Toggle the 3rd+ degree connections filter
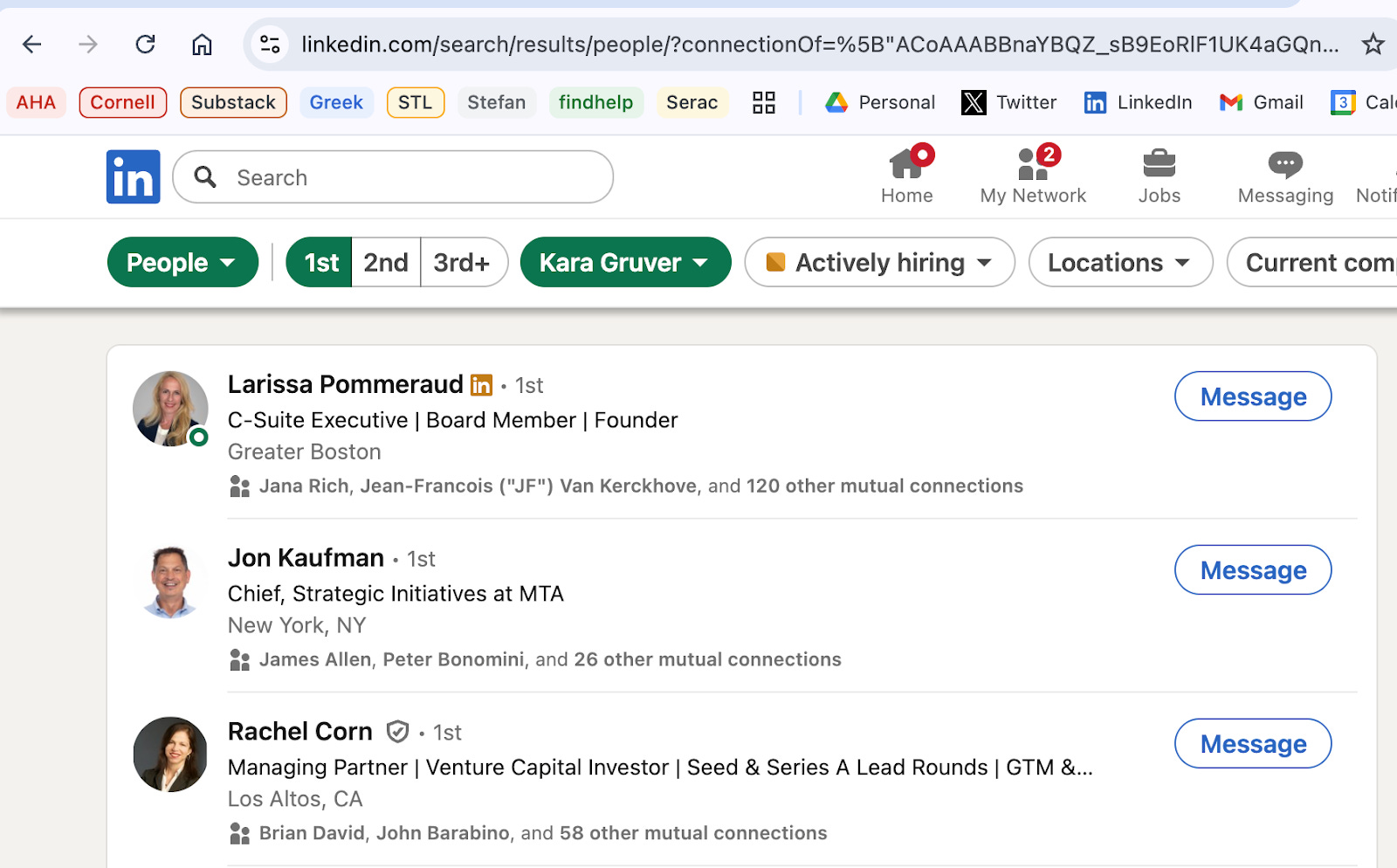The image size is (1397, 868). (463, 262)
